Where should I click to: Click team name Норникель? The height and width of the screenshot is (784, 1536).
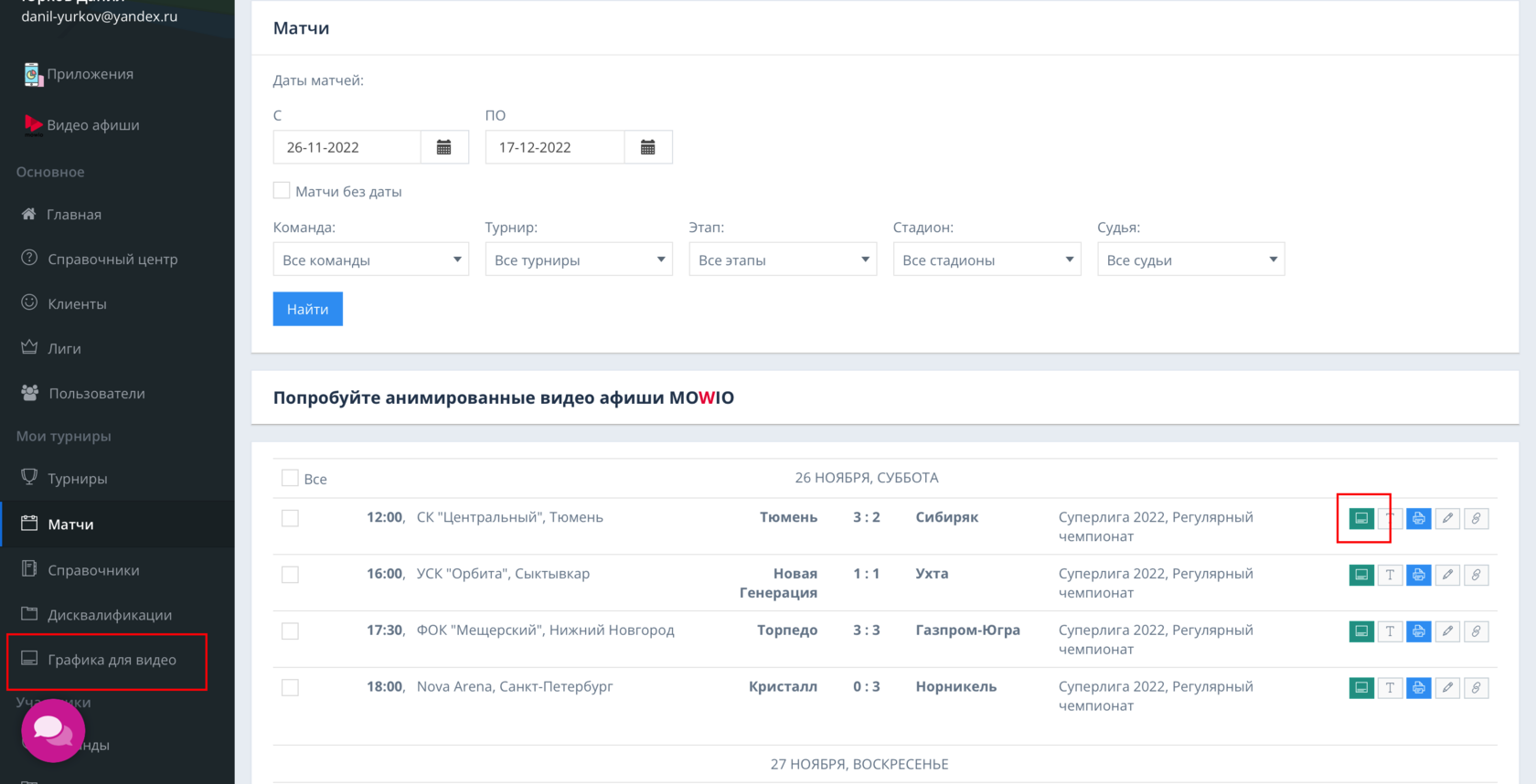click(956, 687)
